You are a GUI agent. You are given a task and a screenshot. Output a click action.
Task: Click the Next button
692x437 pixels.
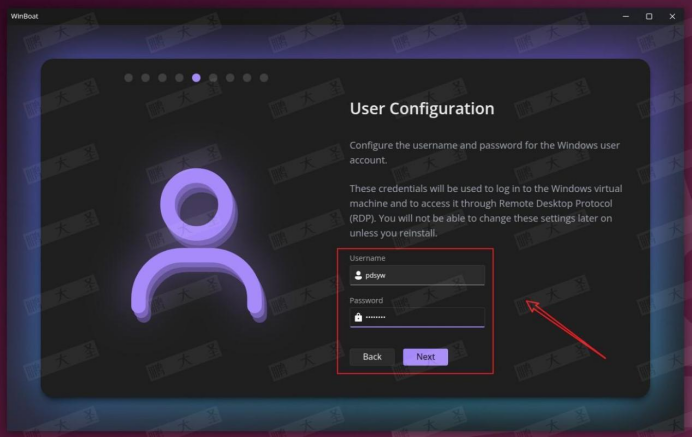(425, 357)
